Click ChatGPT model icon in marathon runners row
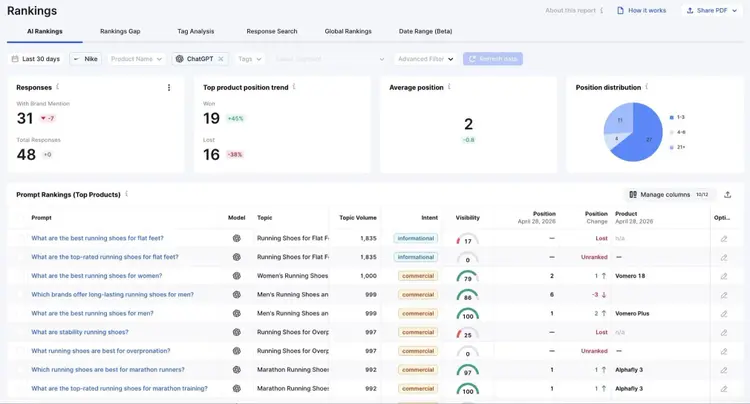Image resolution: width=750 pixels, height=404 pixels. (236, 370)
